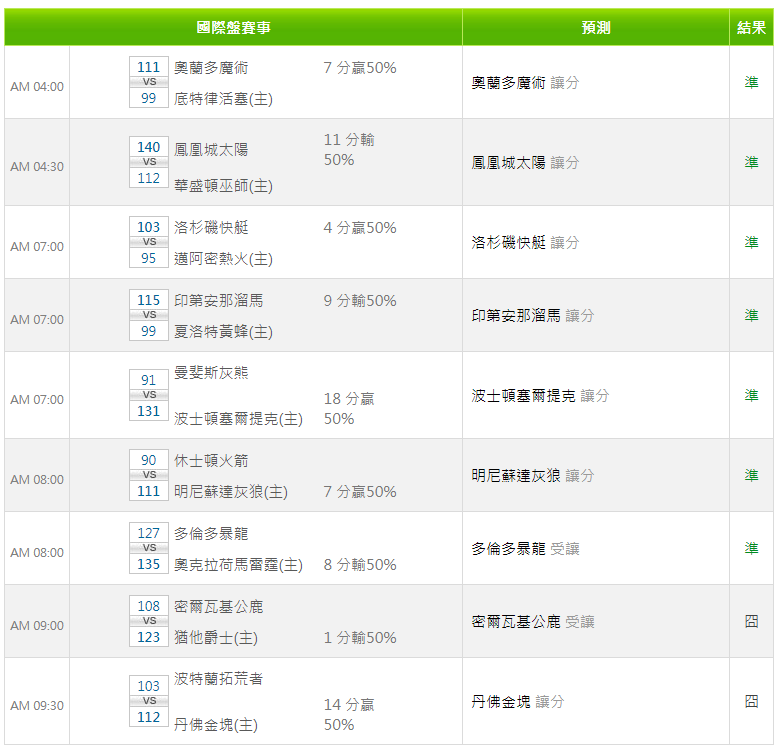781x748 pixels.
Task: Click the 9 分輸50% handicap text
Action: pos(360,300)
